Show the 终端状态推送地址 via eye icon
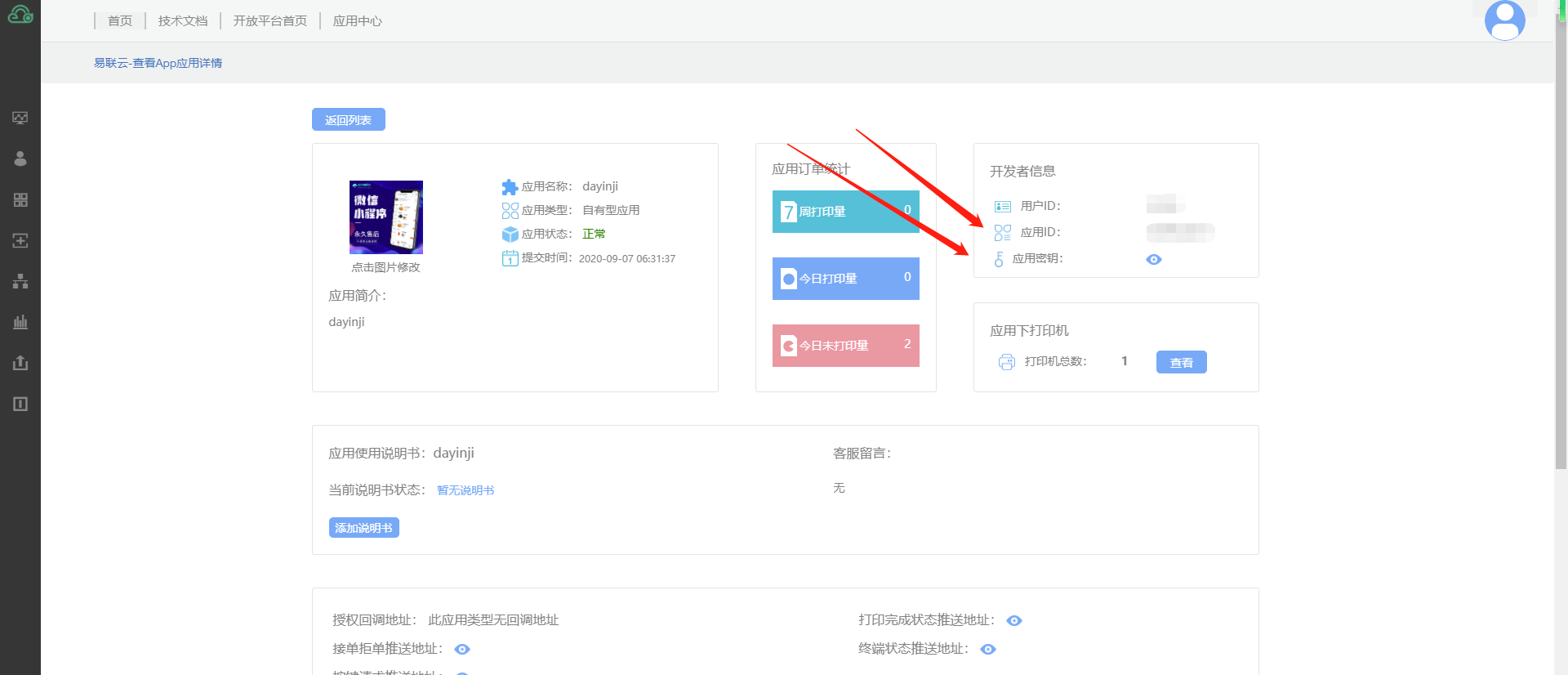 [x=987, y=649]
